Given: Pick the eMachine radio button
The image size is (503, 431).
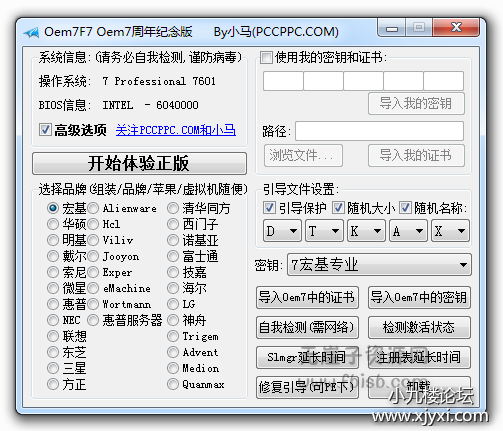Looking at the screenshot, I should 93,288.
